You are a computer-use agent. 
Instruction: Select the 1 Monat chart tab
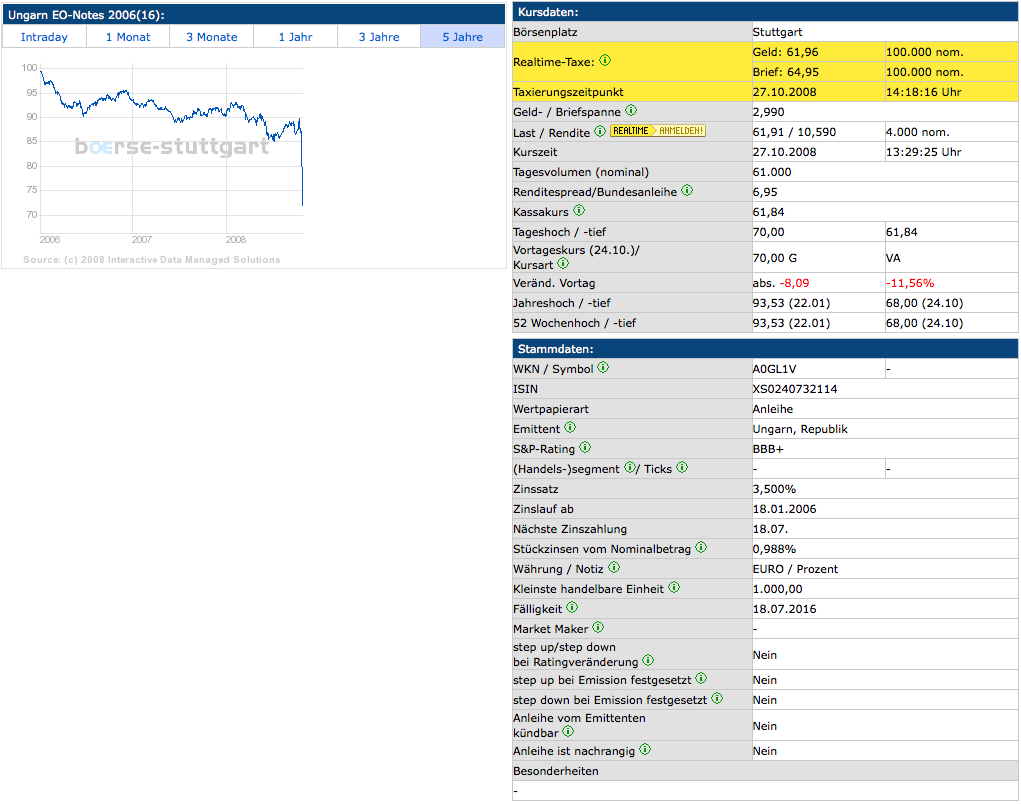(128, 37)
